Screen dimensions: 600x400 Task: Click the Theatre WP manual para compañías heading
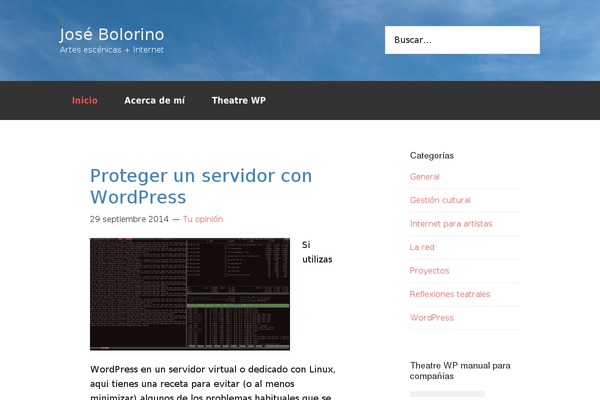click(460, 371)
